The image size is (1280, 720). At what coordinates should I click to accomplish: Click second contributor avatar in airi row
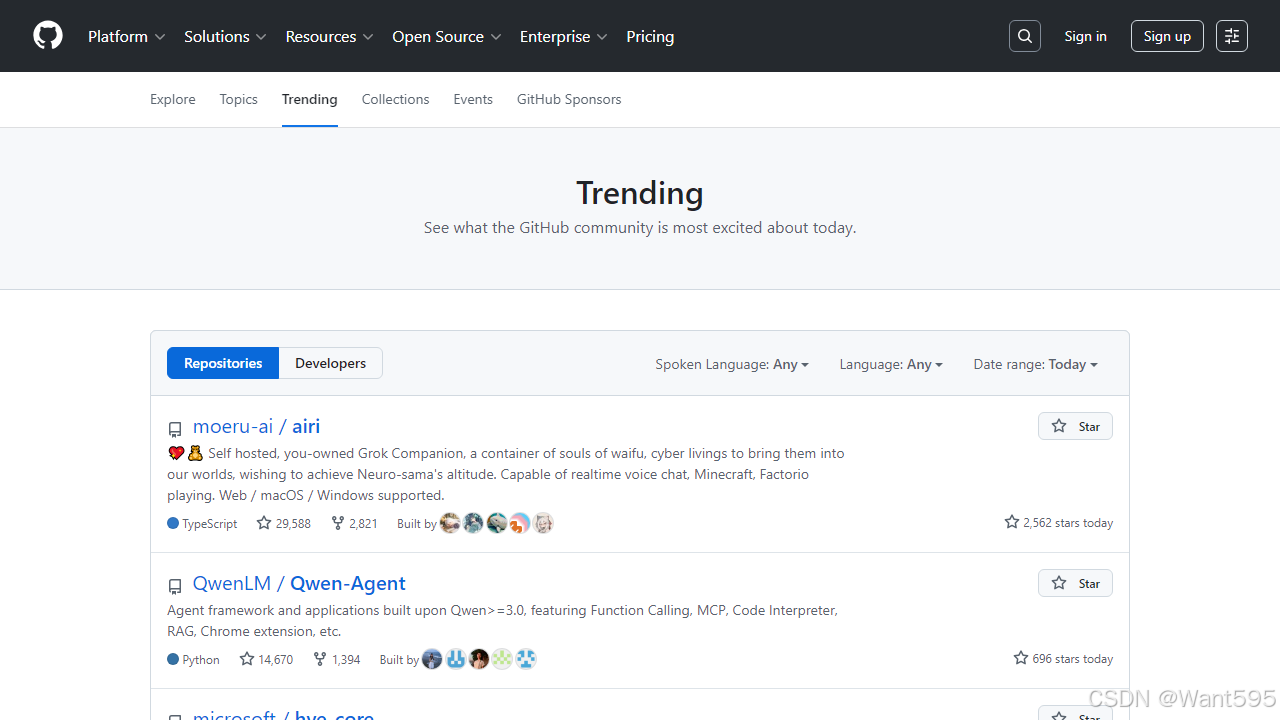coord(473,523)
